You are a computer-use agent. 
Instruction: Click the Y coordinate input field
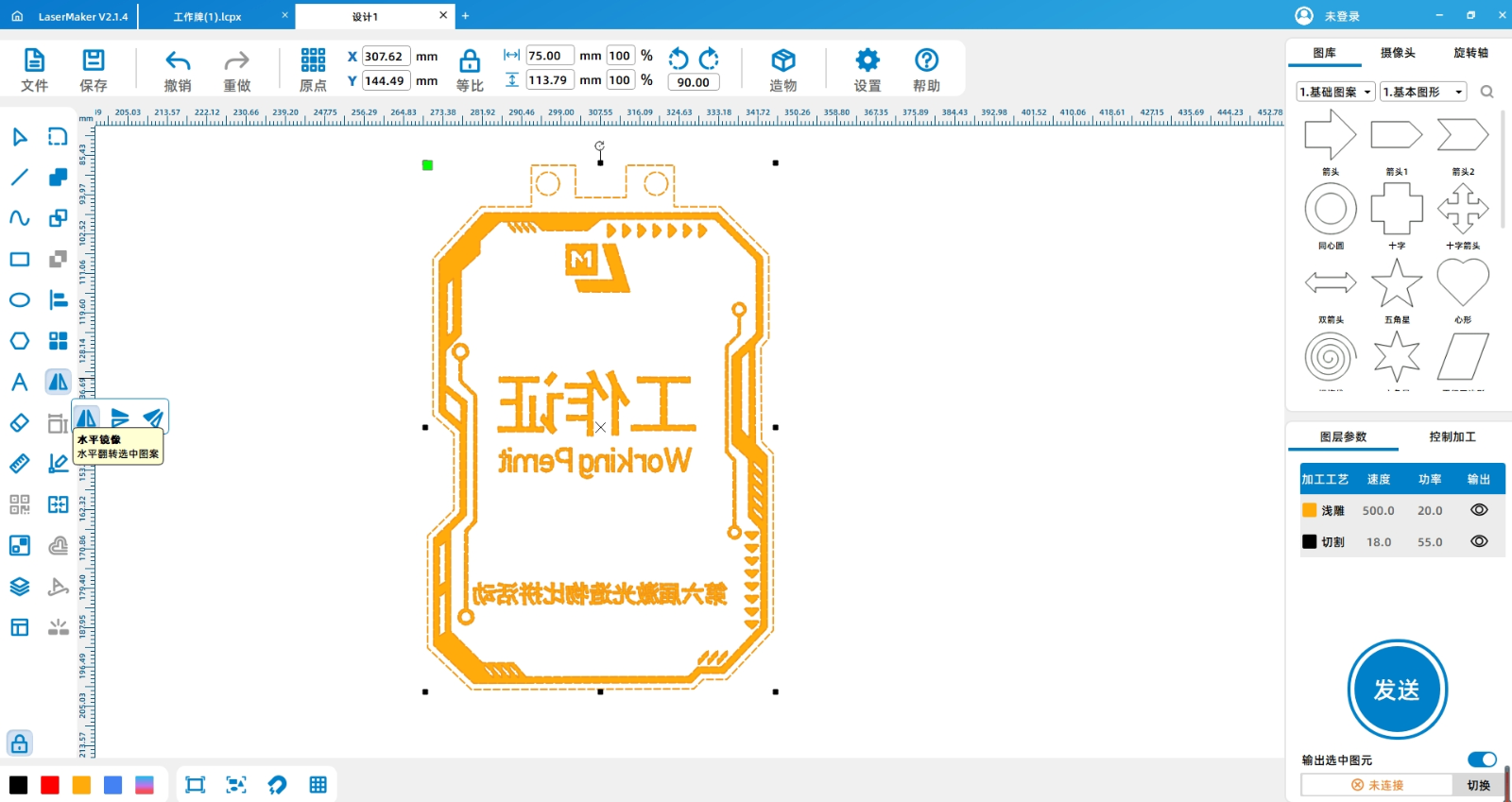[387, 81]
